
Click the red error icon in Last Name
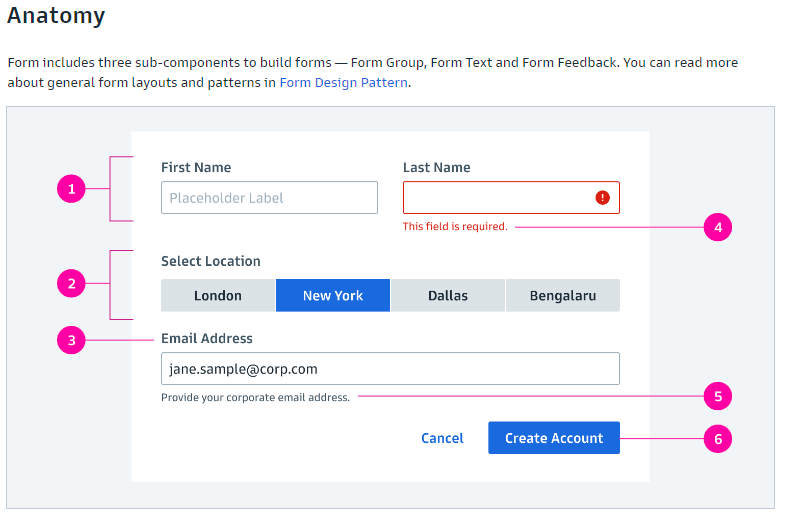(x=602, y=198)
